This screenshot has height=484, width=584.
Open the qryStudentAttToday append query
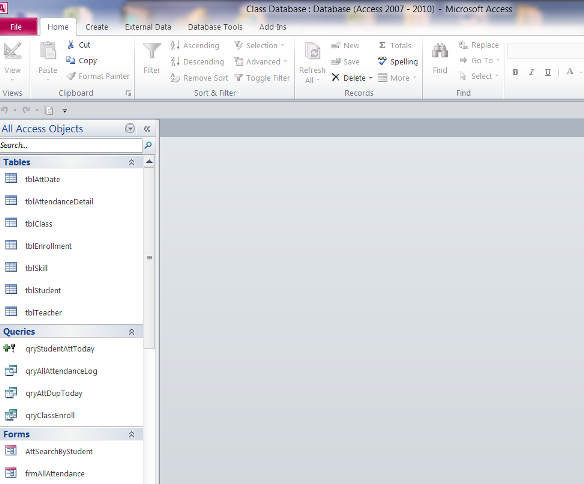point(60,349)
